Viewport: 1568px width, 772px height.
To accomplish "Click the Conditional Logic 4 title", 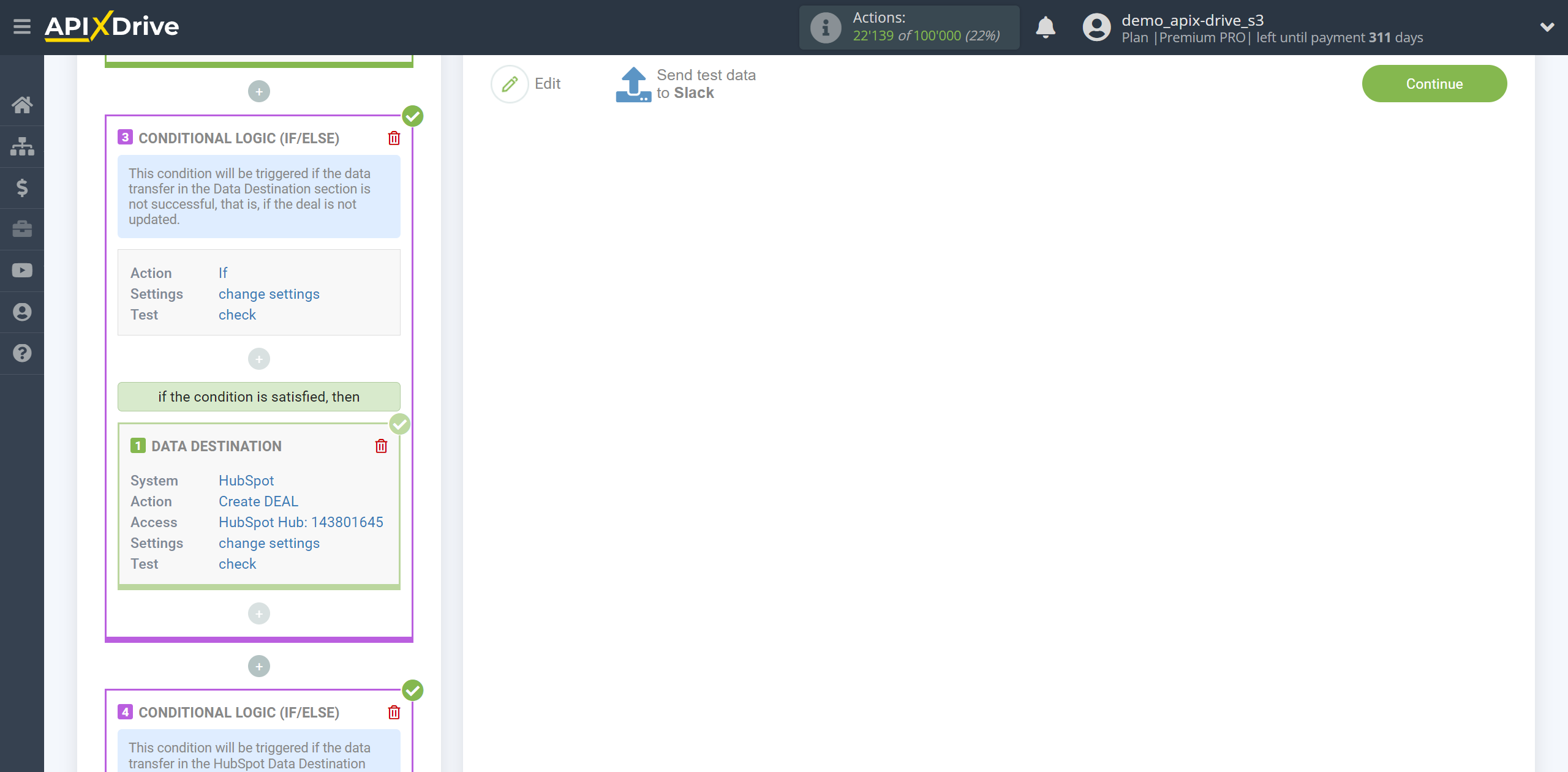I will point(239,713).
